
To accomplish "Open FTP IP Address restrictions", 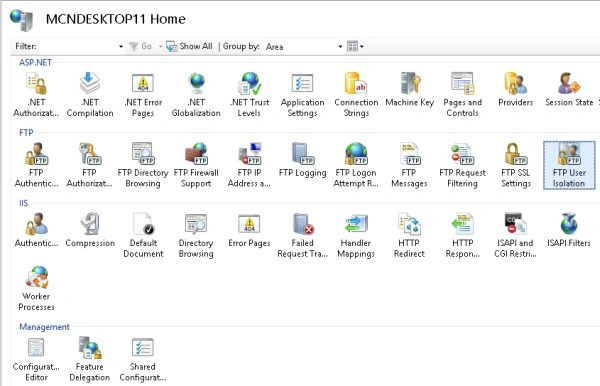I will click(249, 165).
